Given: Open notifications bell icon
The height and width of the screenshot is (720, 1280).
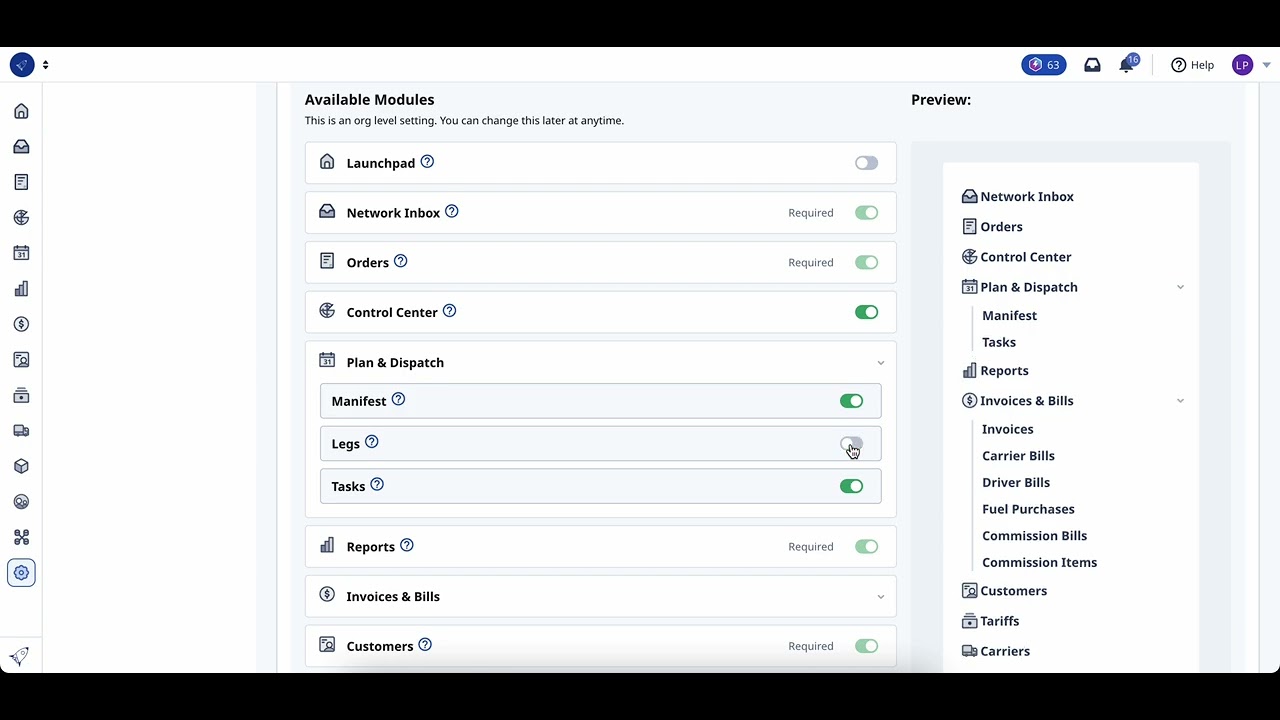Looking at the screenshot, I should [1127, 65].
